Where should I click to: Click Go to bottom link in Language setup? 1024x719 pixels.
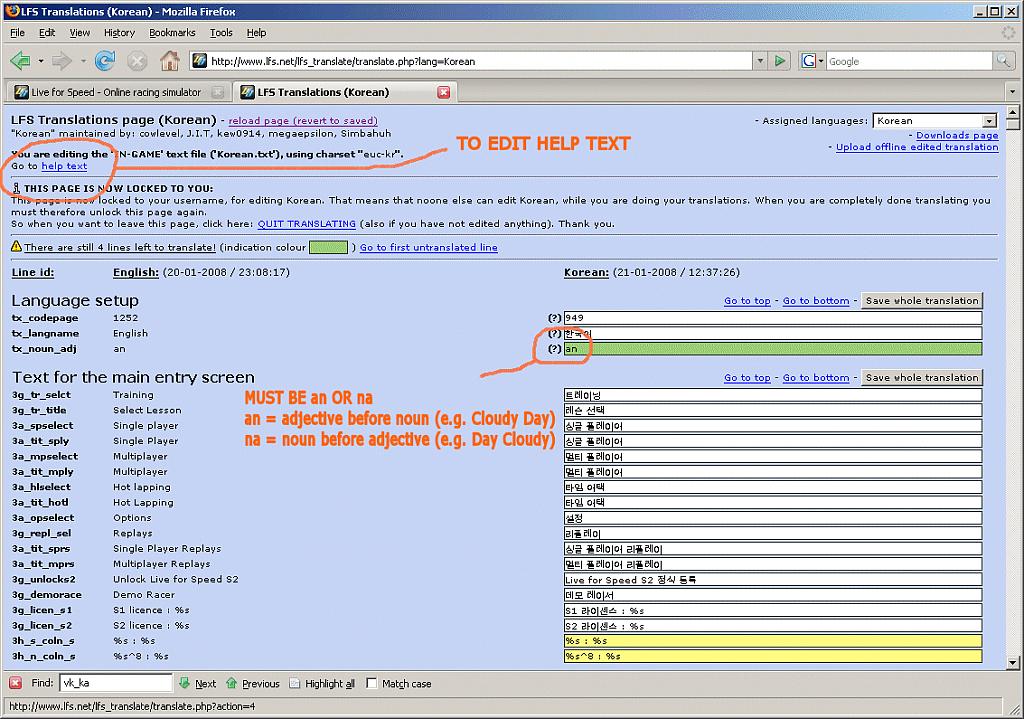click(x=816, y=300)
